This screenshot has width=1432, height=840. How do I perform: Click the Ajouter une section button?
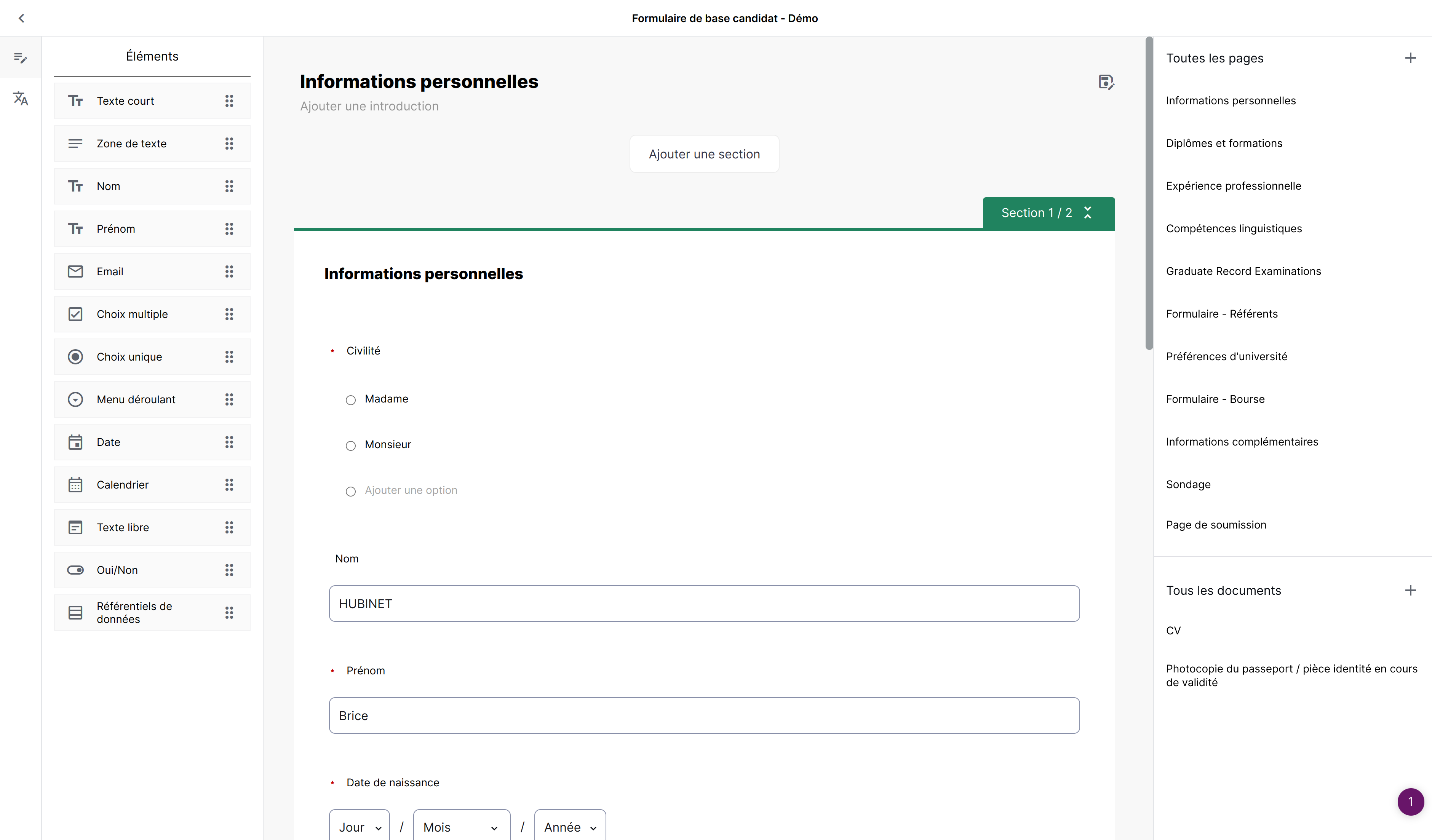(704, 153)
